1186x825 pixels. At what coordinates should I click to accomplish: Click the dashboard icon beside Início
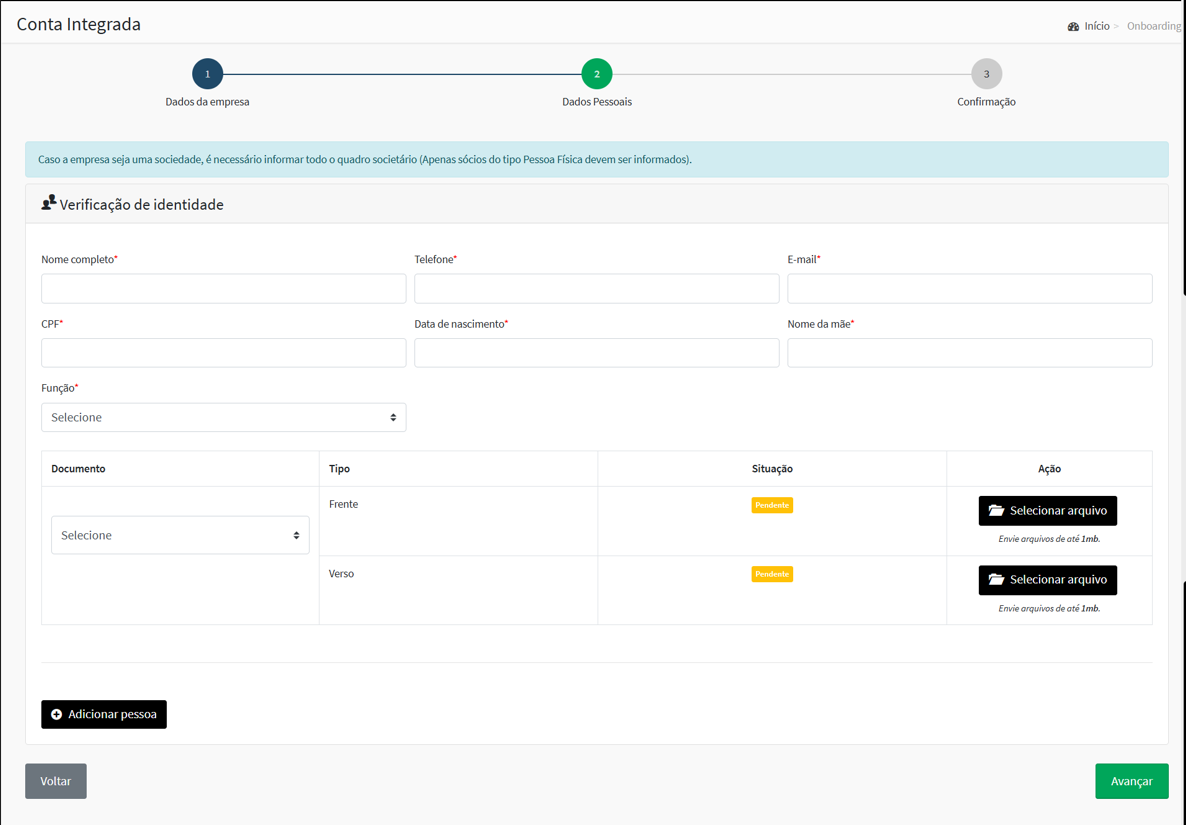[x=1073, y=27]
